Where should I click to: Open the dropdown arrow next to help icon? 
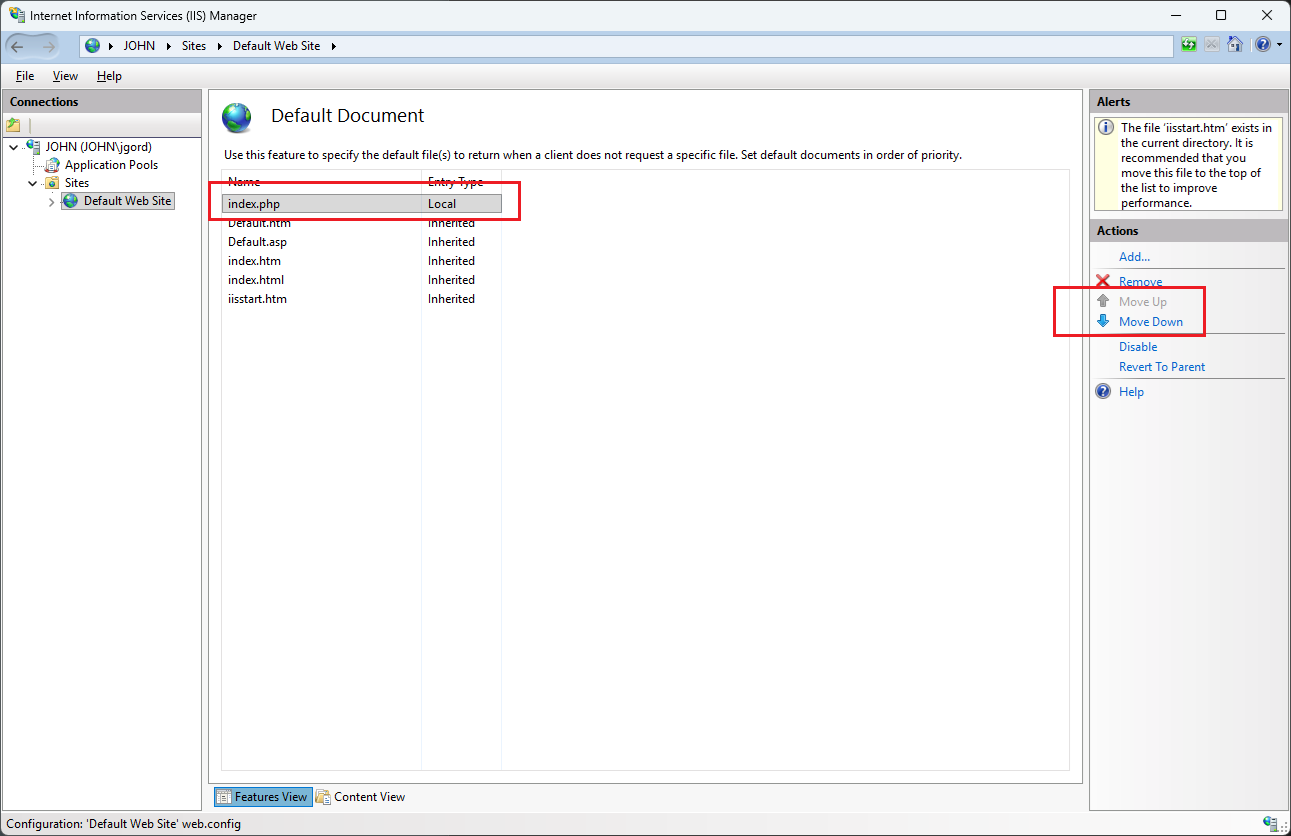pos(1279,45)
